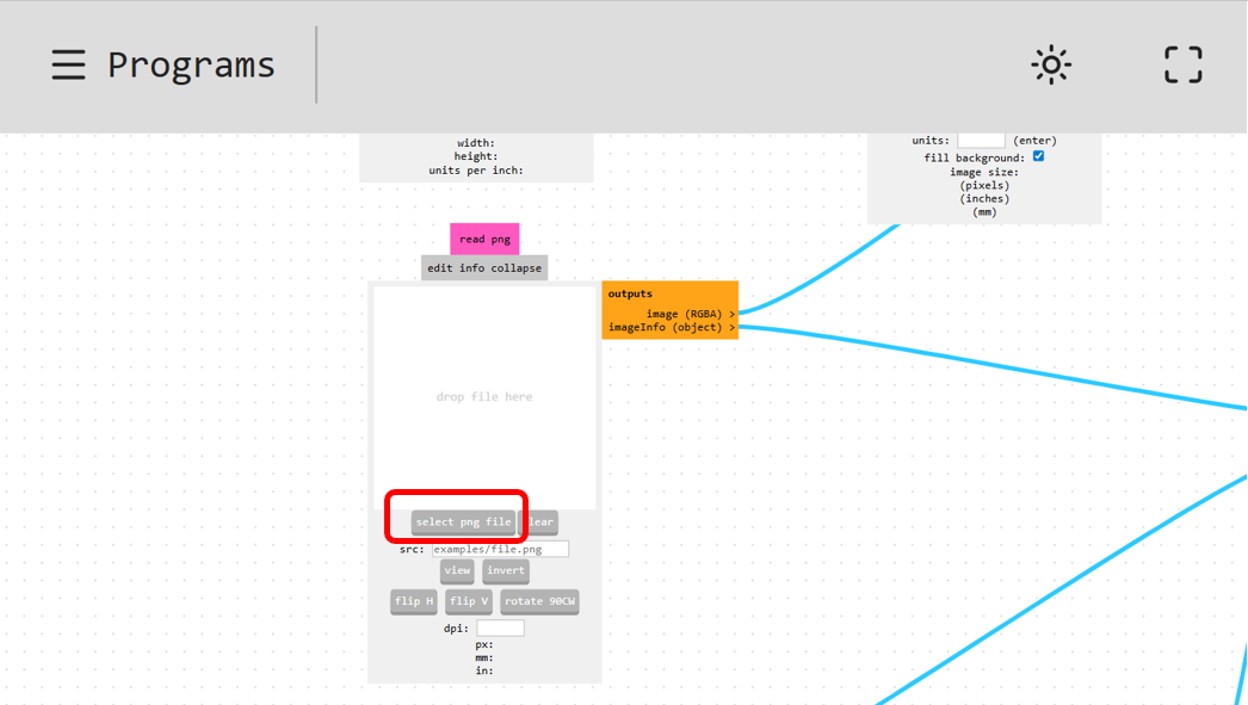
Task: Click the image size: label
Action: 984,172
